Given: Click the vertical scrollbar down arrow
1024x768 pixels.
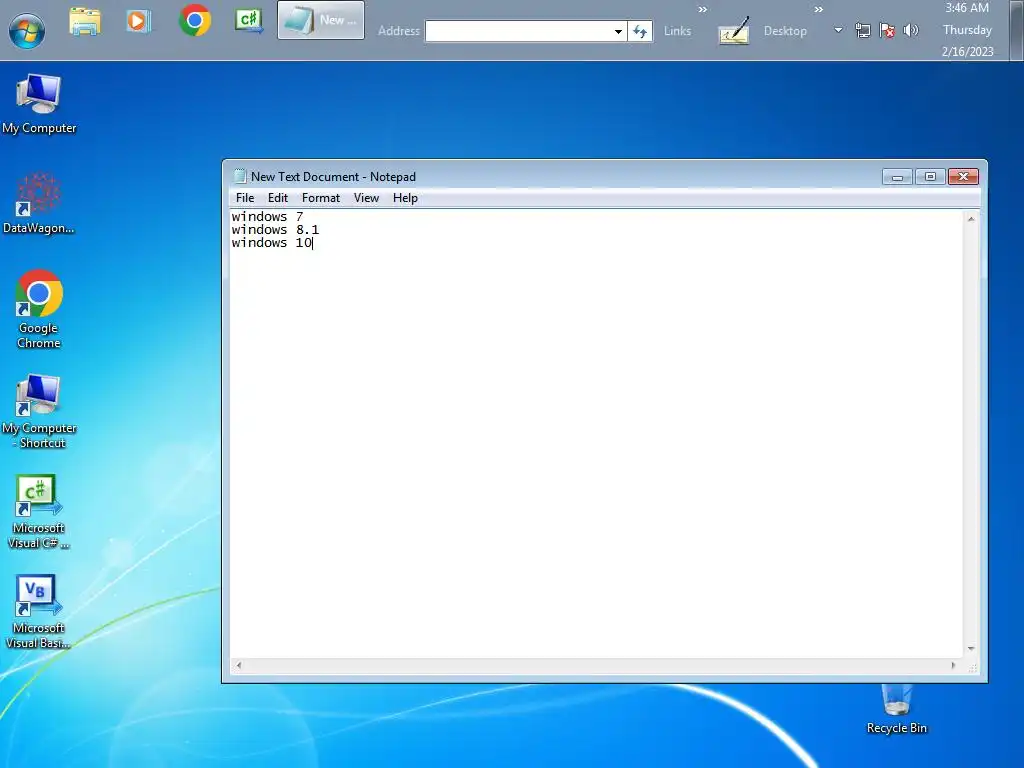Looking at the screenshot, I should click(x=971, y=648).
